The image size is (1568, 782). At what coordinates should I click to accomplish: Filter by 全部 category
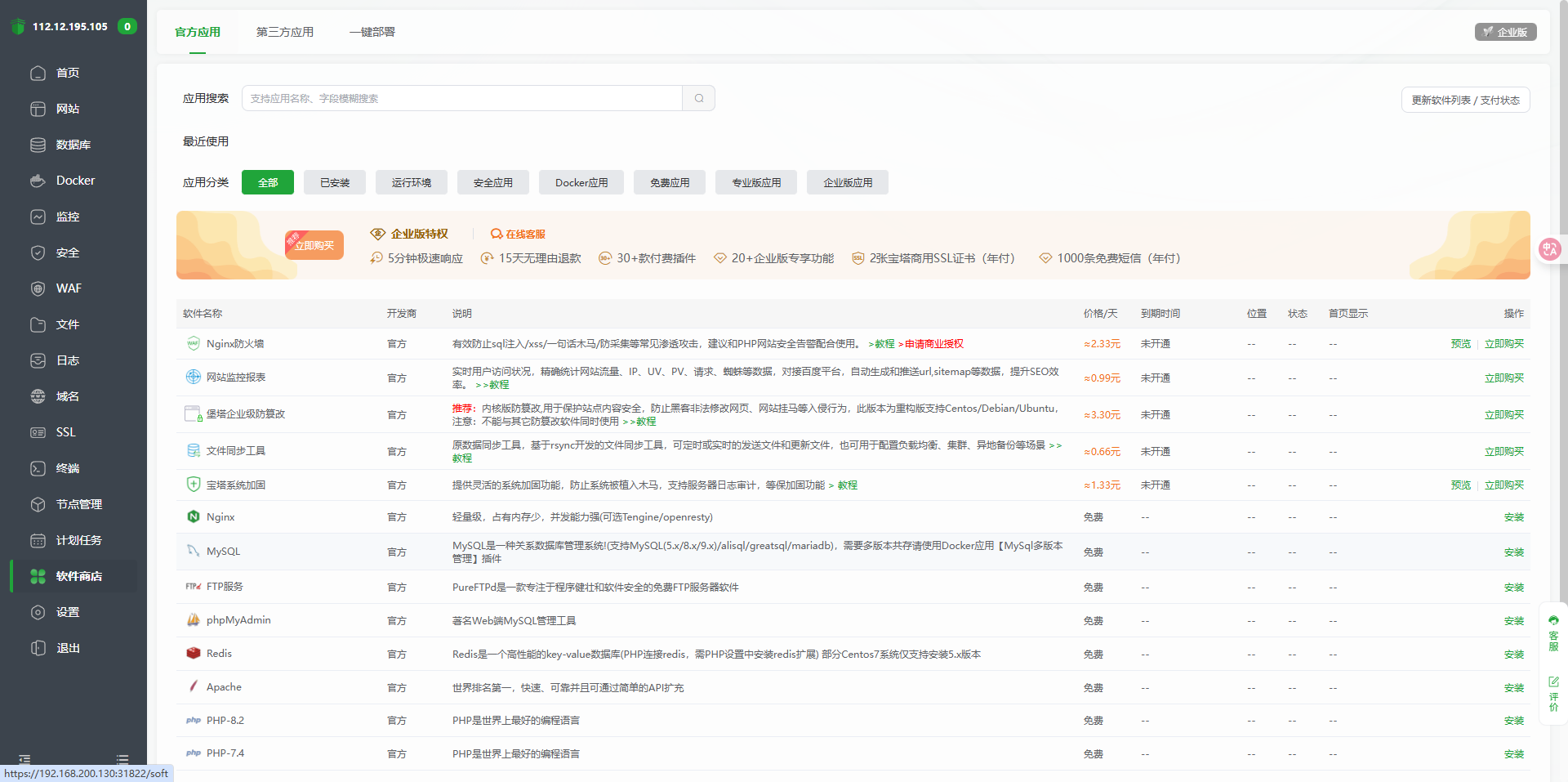click(x=268, y=182)
